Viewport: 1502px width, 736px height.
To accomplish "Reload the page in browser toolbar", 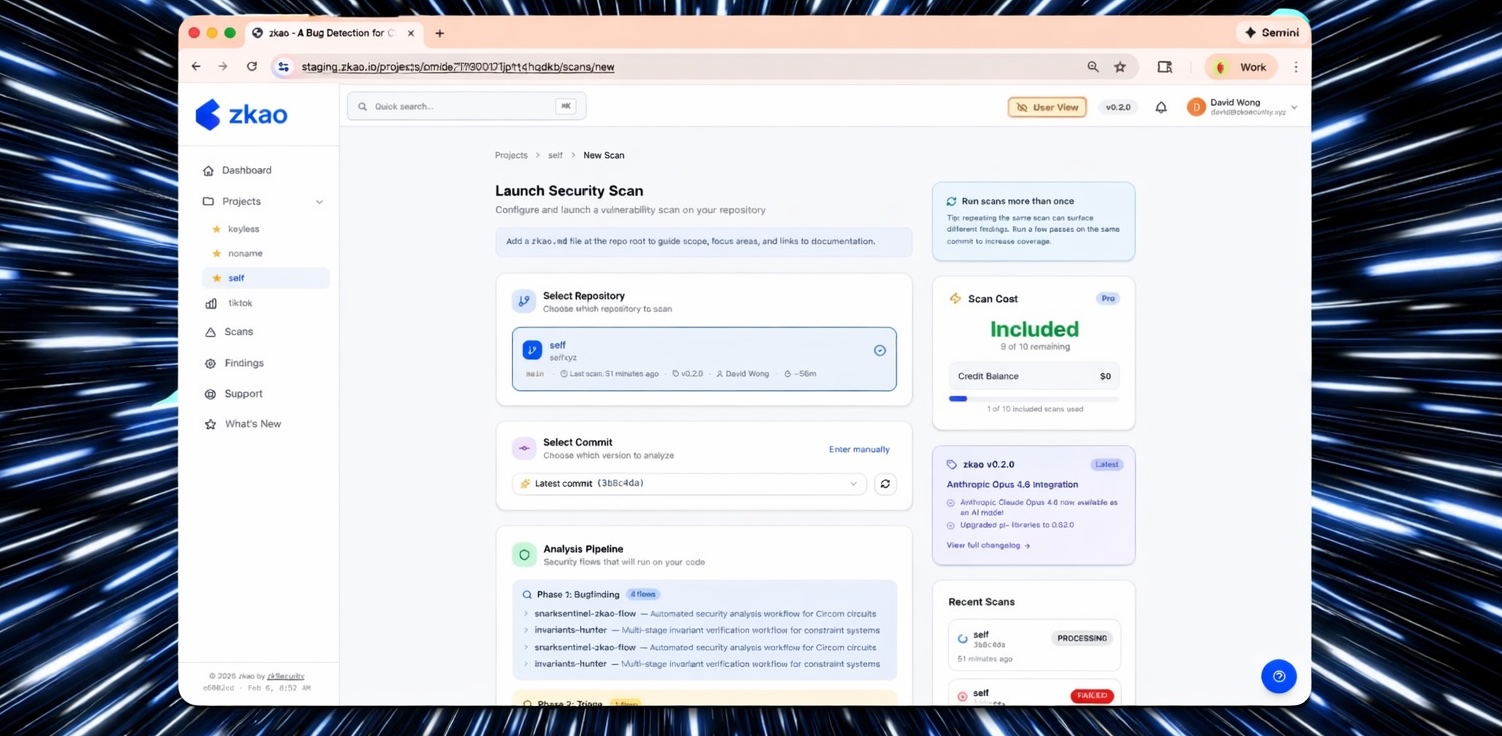I will click(x=252, y=67).
